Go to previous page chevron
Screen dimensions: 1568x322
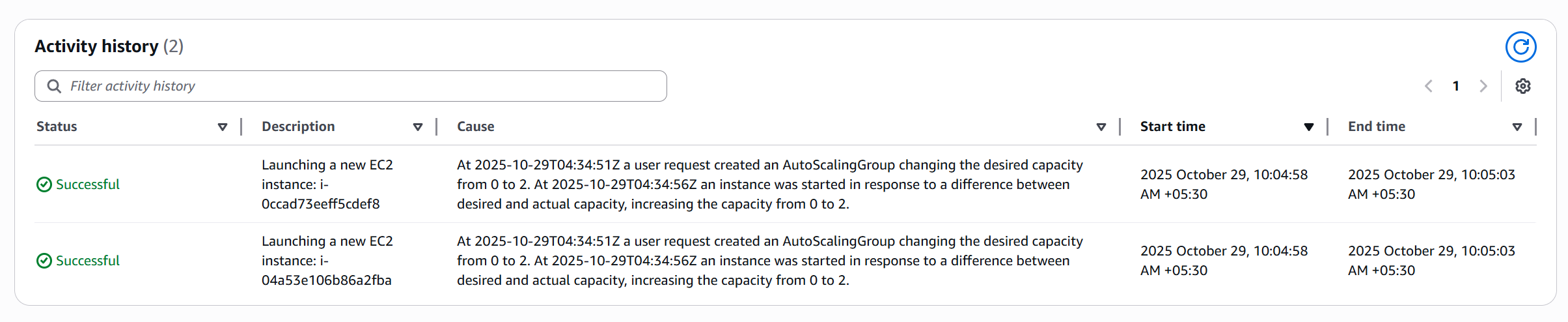pos(1428,86)
